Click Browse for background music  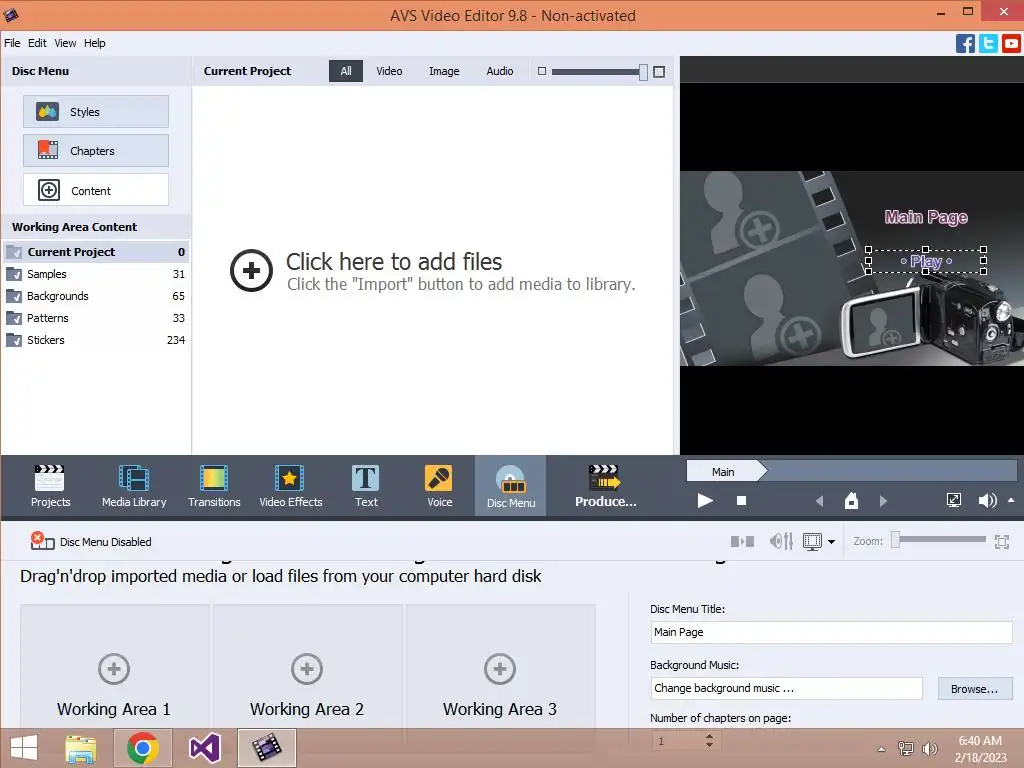pos(975,689)
